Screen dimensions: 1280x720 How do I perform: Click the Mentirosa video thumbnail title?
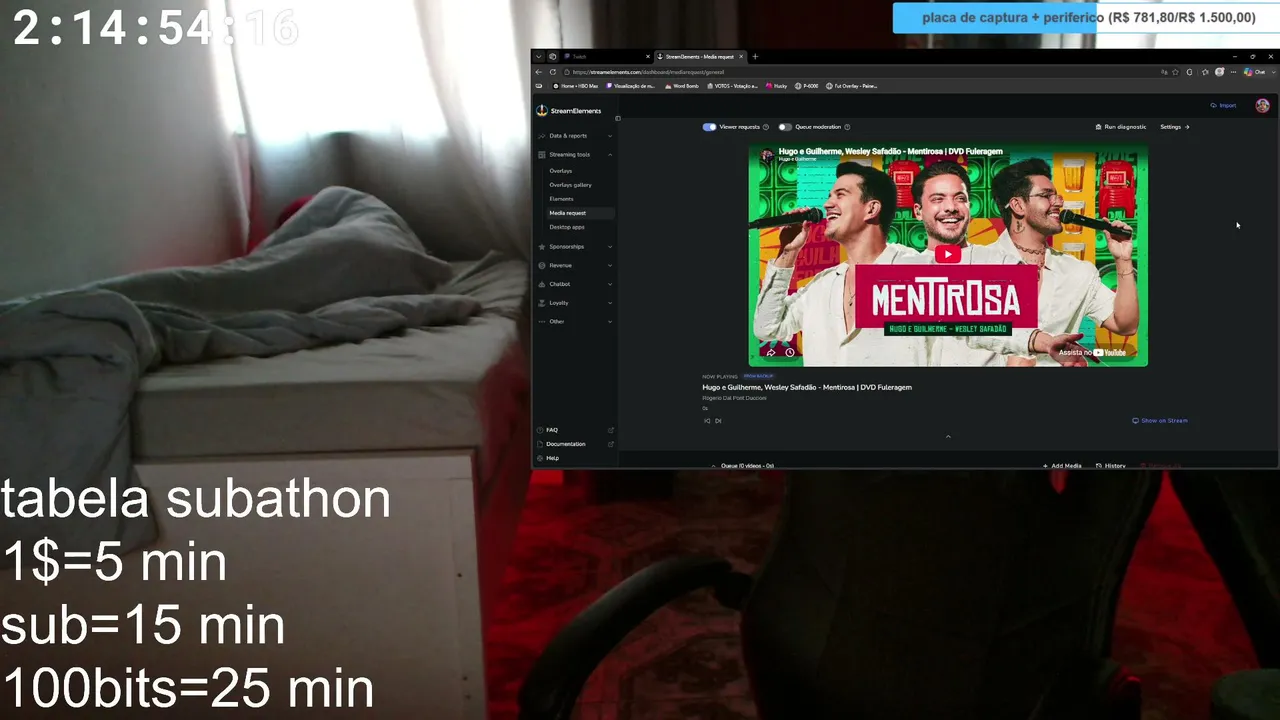click(890, 152)
